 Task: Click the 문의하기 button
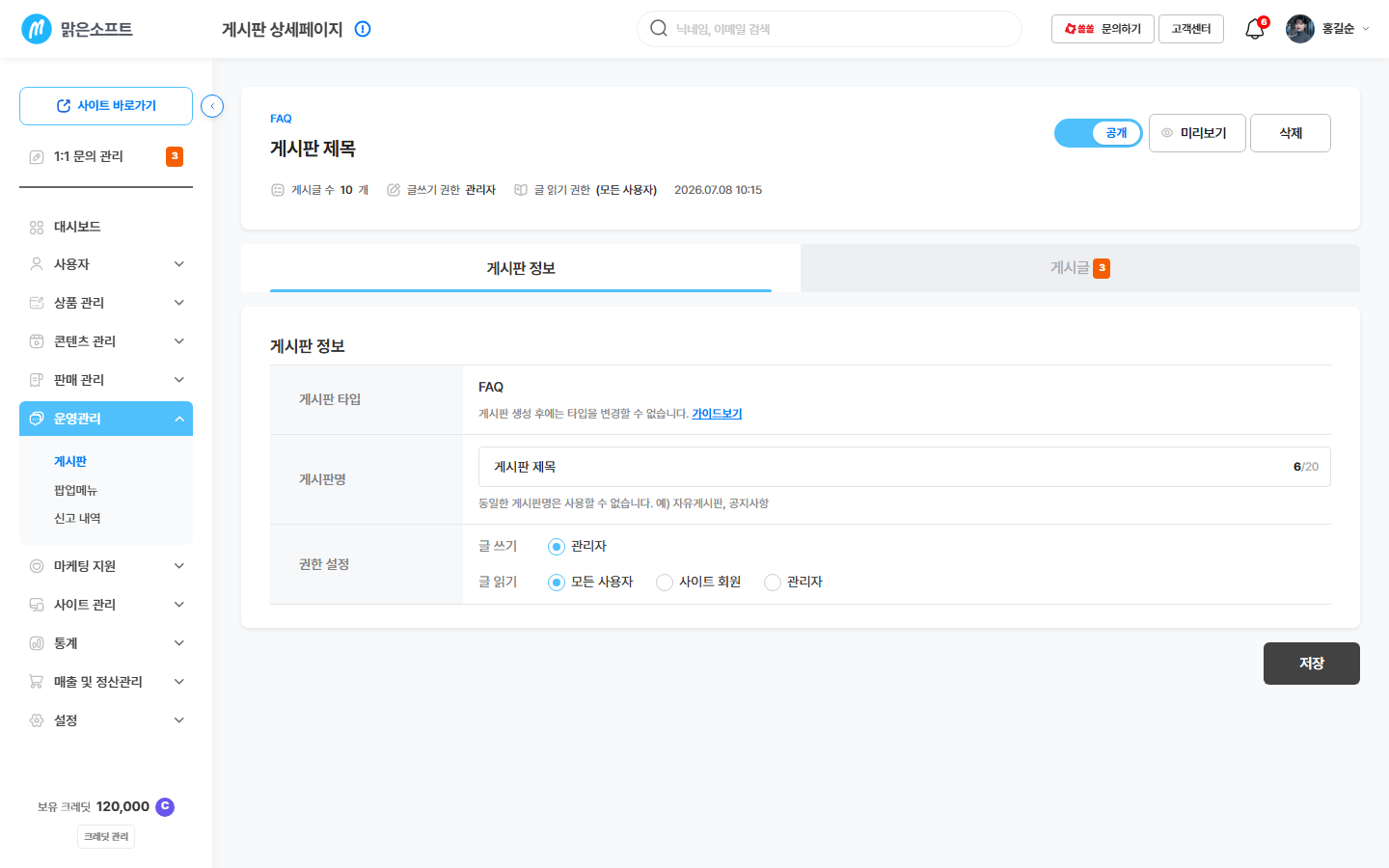coord(1103,29)
